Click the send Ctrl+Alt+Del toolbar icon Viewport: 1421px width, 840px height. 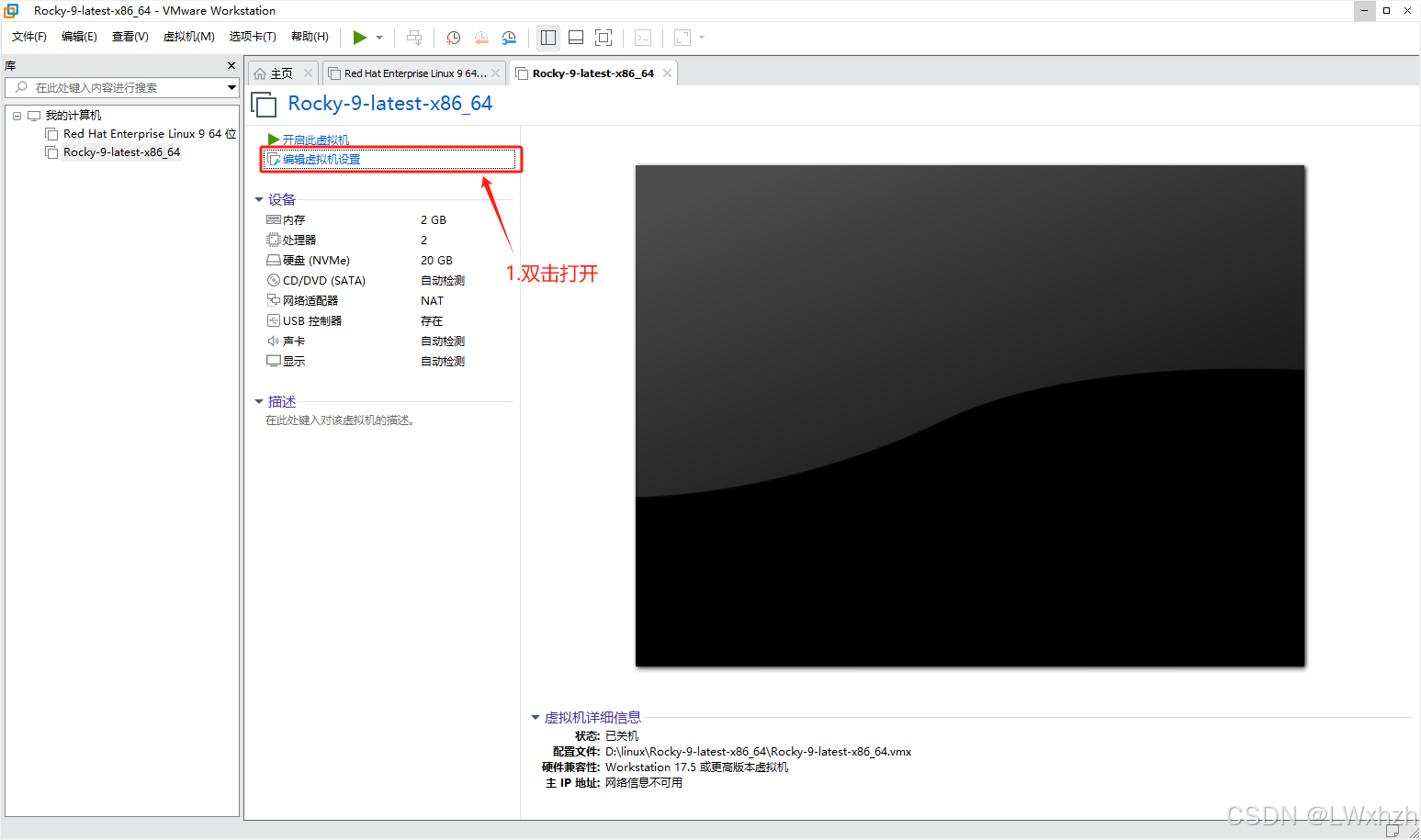(x=414, y=38)
